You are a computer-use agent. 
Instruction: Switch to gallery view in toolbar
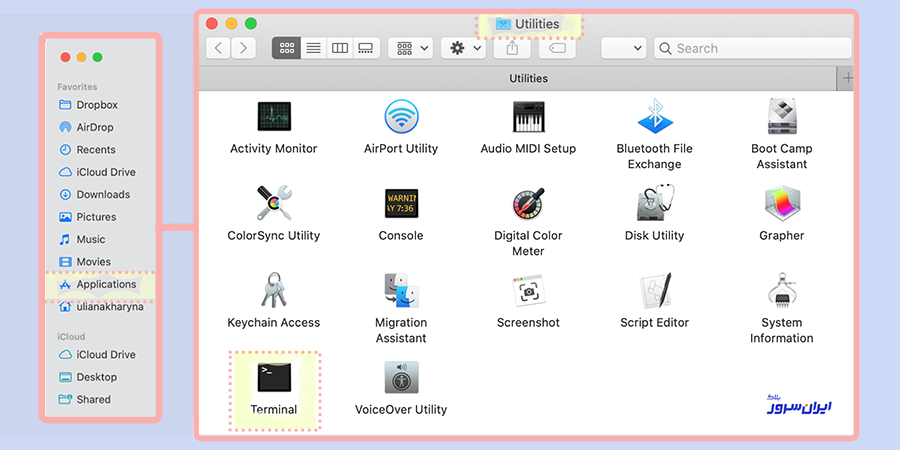click(366, 48)
